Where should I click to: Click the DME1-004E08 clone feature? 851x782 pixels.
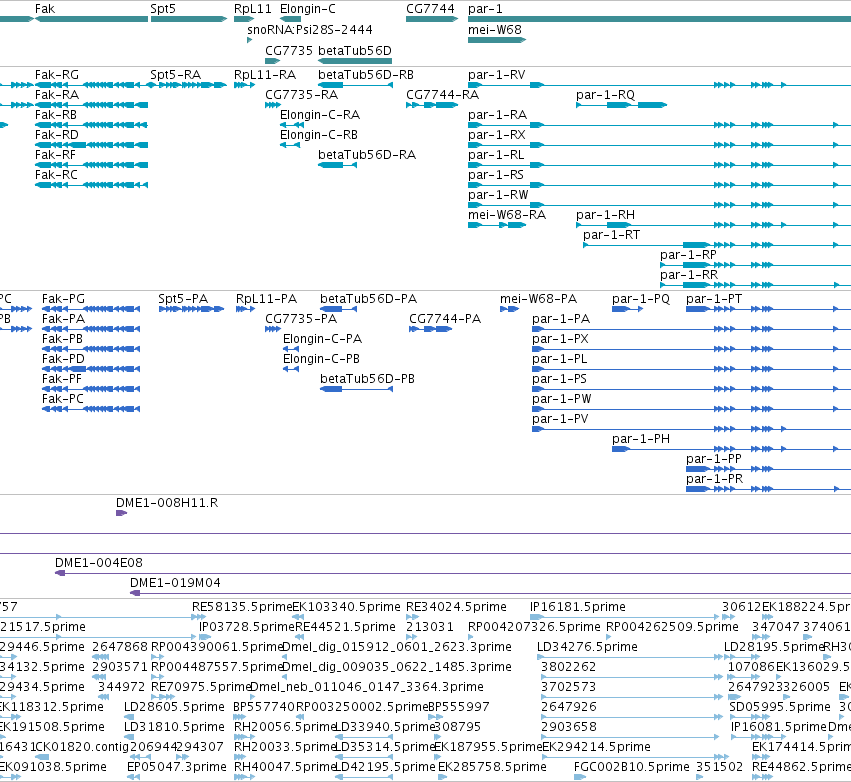tap(453, 573)
